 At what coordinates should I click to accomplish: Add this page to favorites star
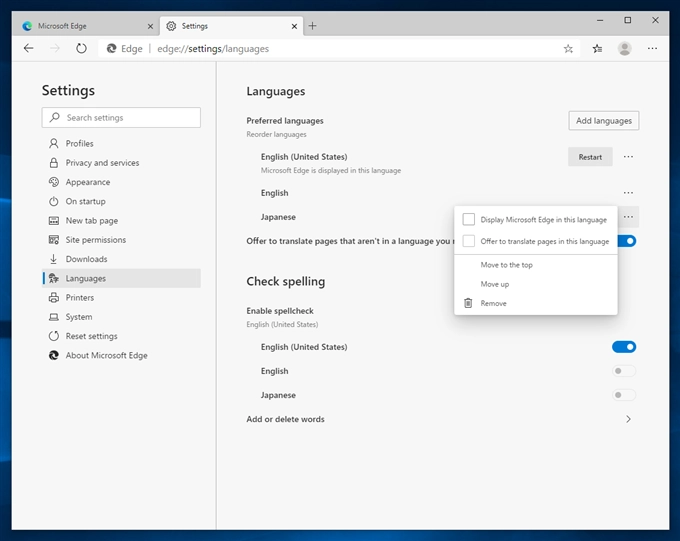pyautogui.click(x=568, y=49)
